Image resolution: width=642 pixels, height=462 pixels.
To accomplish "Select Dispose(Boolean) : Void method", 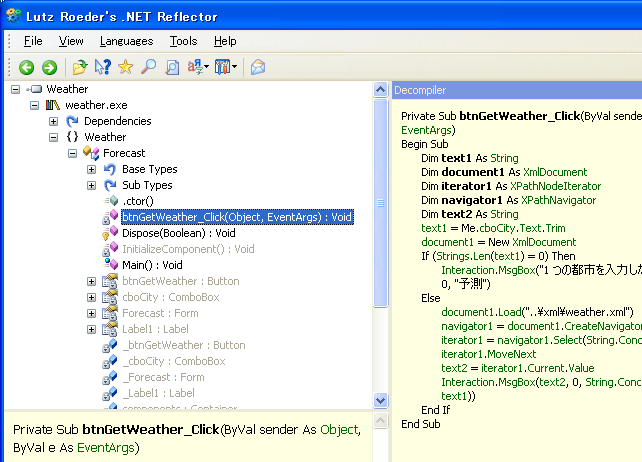I will [179, 233].
